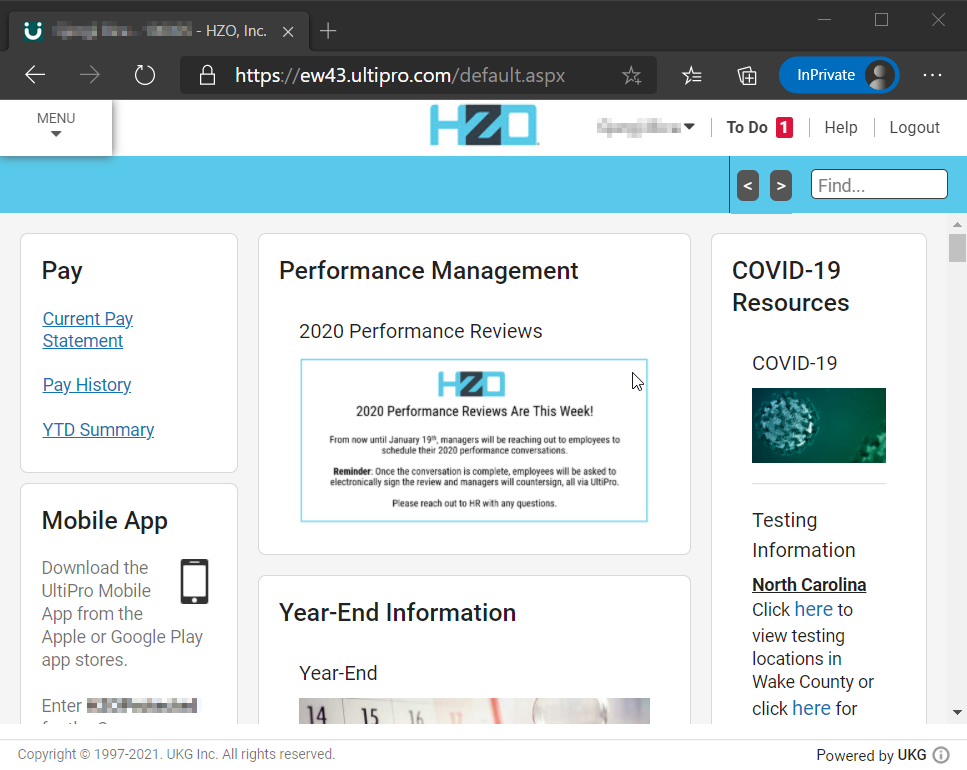Click the second 'here' link
Image resolution: width=967 pixels, height=770 pixels.
pyautogui.click(x=812, y=708)
